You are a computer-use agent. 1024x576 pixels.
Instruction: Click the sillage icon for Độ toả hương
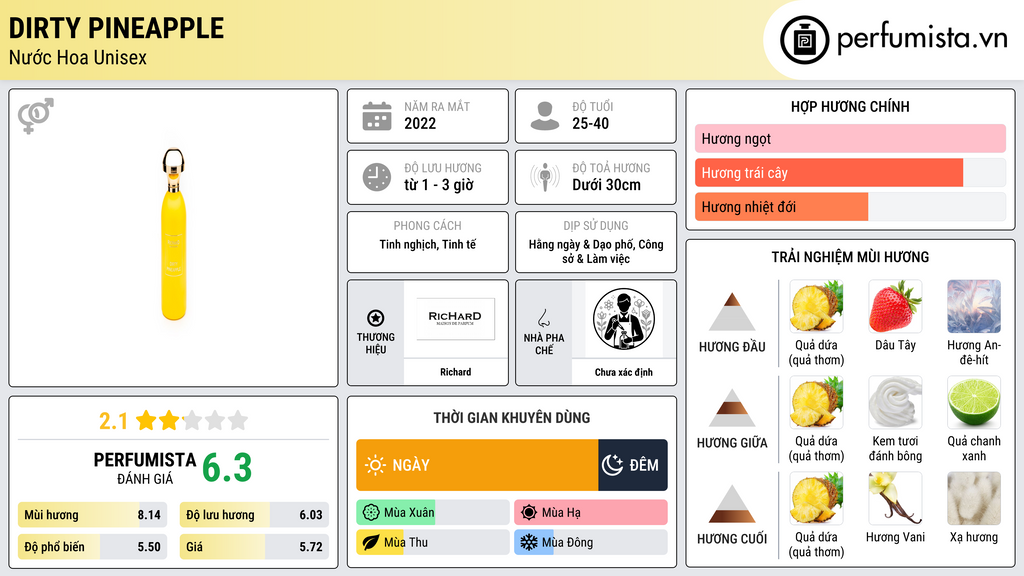coord(545,177)
